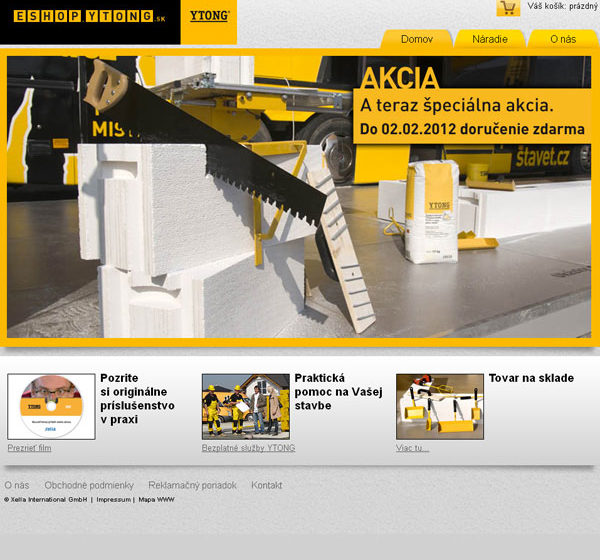Open the yellow tools stock thumbnail
Viewport: 600px width, 560px height.
click(x=439, y=406)
